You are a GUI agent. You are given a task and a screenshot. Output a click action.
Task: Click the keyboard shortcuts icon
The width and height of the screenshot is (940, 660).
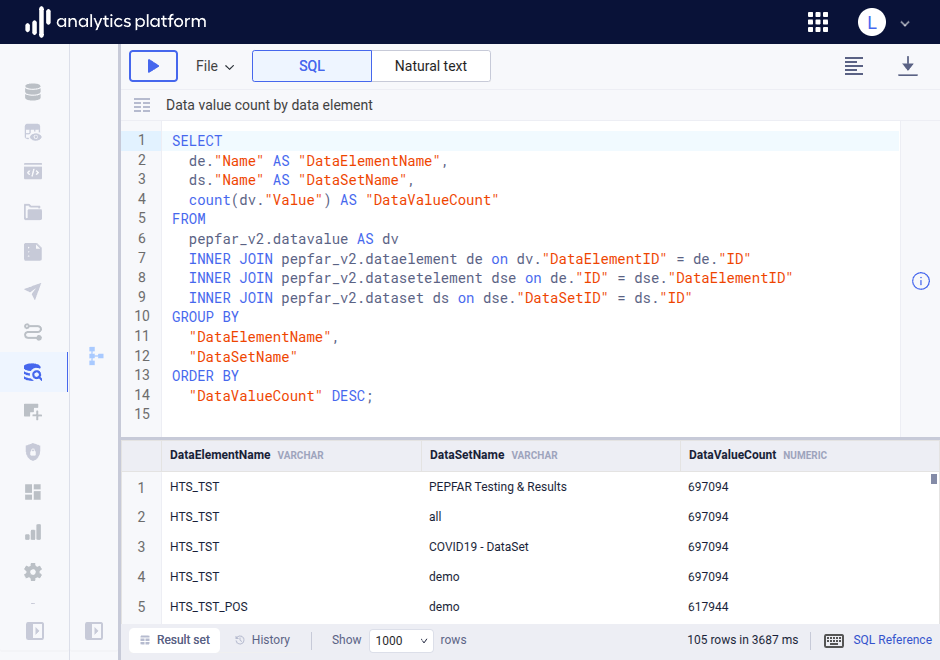click(834, 641)
